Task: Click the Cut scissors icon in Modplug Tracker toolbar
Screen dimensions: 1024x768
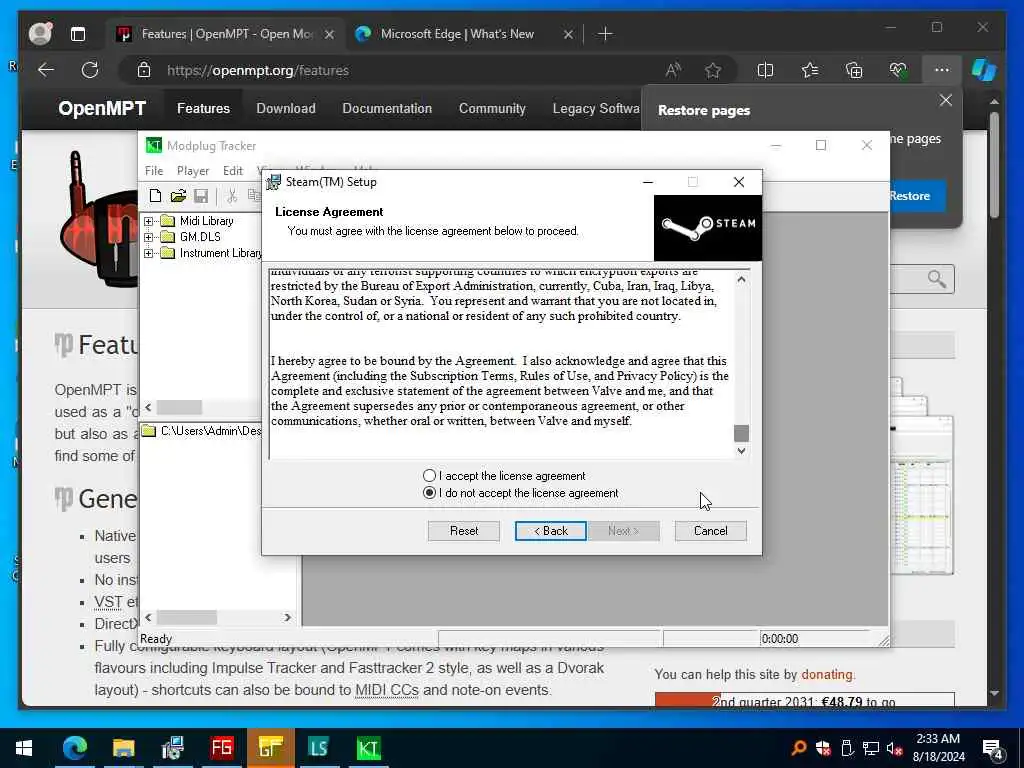Action: 231,195
